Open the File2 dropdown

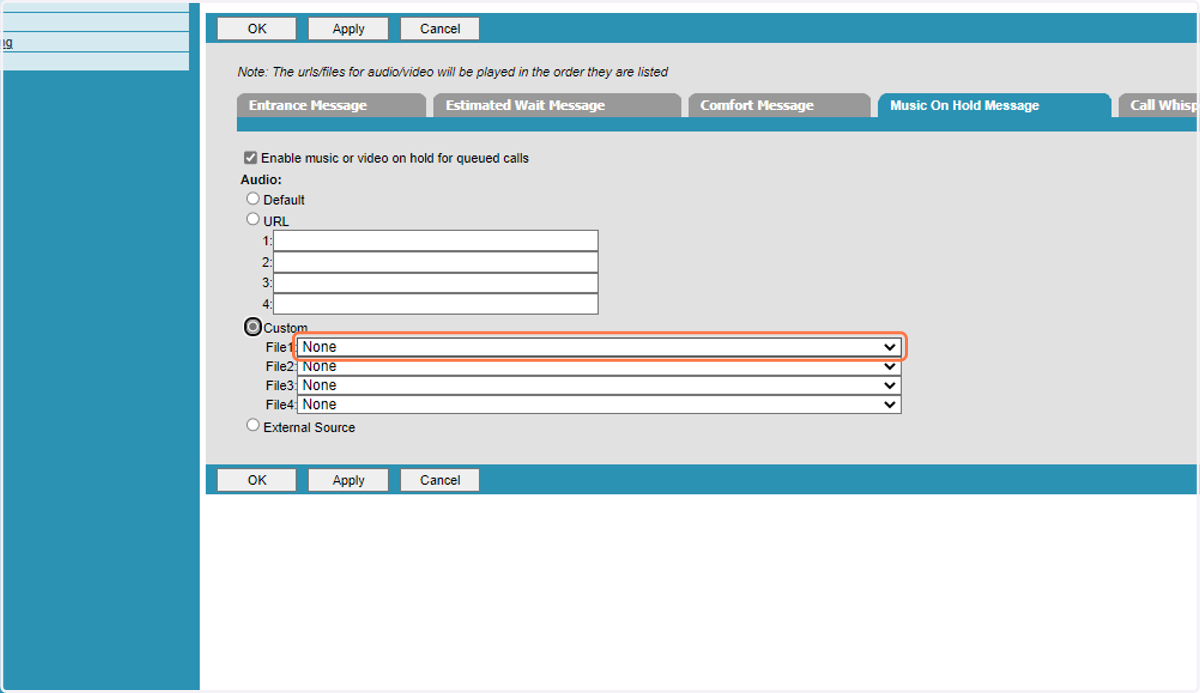click(x=599, y=366)
